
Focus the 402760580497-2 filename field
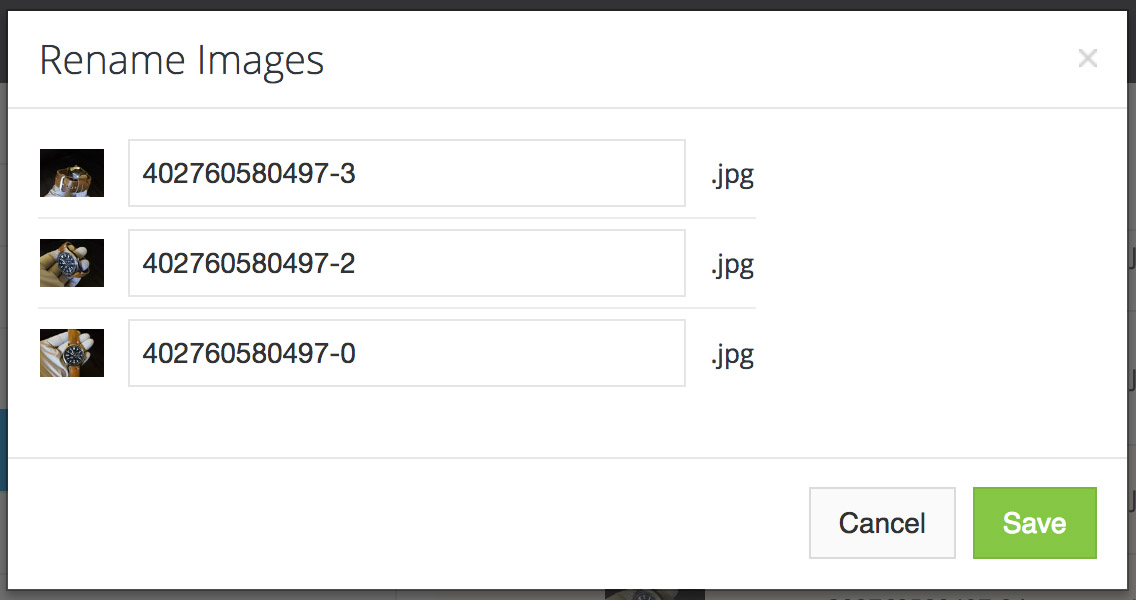pyautogui.click(x=406, y=263)
